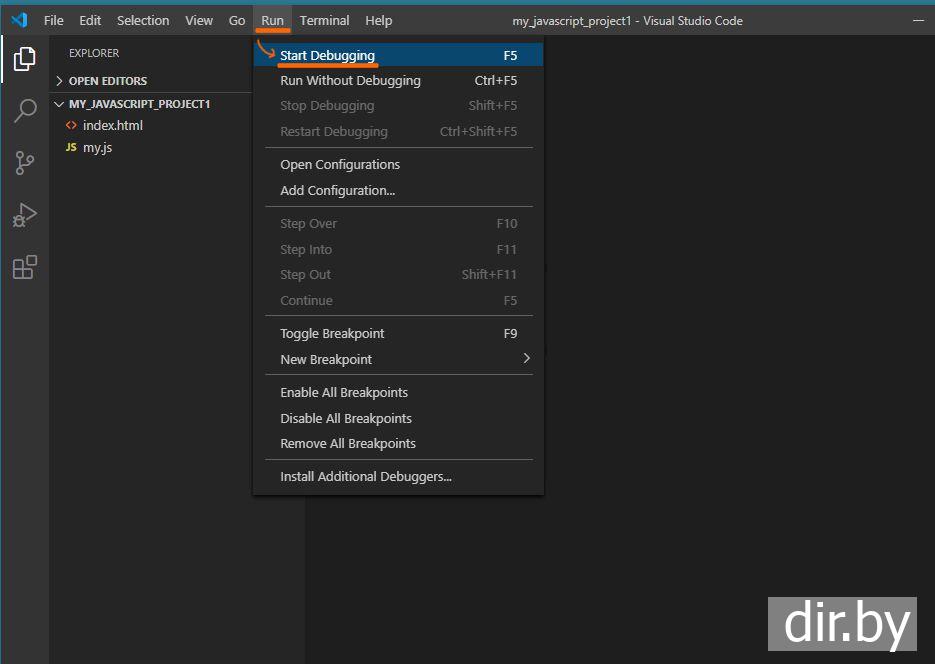Choose Run Without Debugging
Screen dimensions: 935x664
(350, 81)
